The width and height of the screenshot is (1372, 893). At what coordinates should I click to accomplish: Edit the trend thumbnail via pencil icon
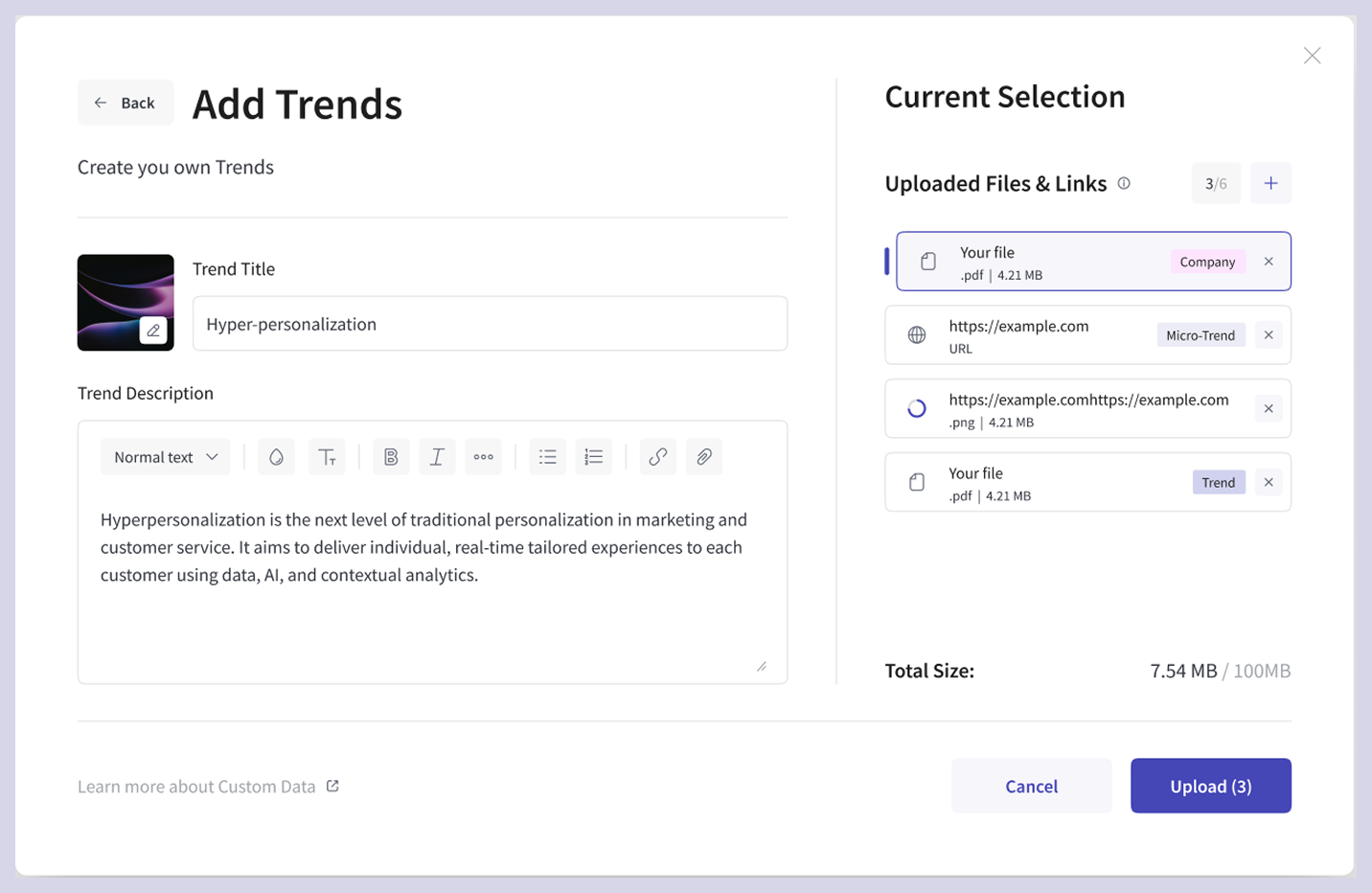coord(154,330)
